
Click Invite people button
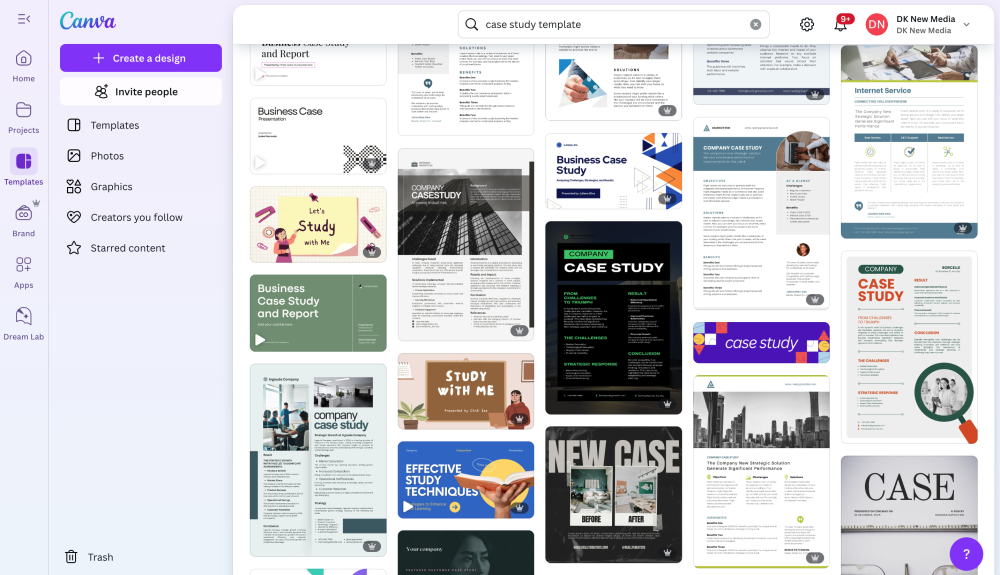click(x=141, y=92)
